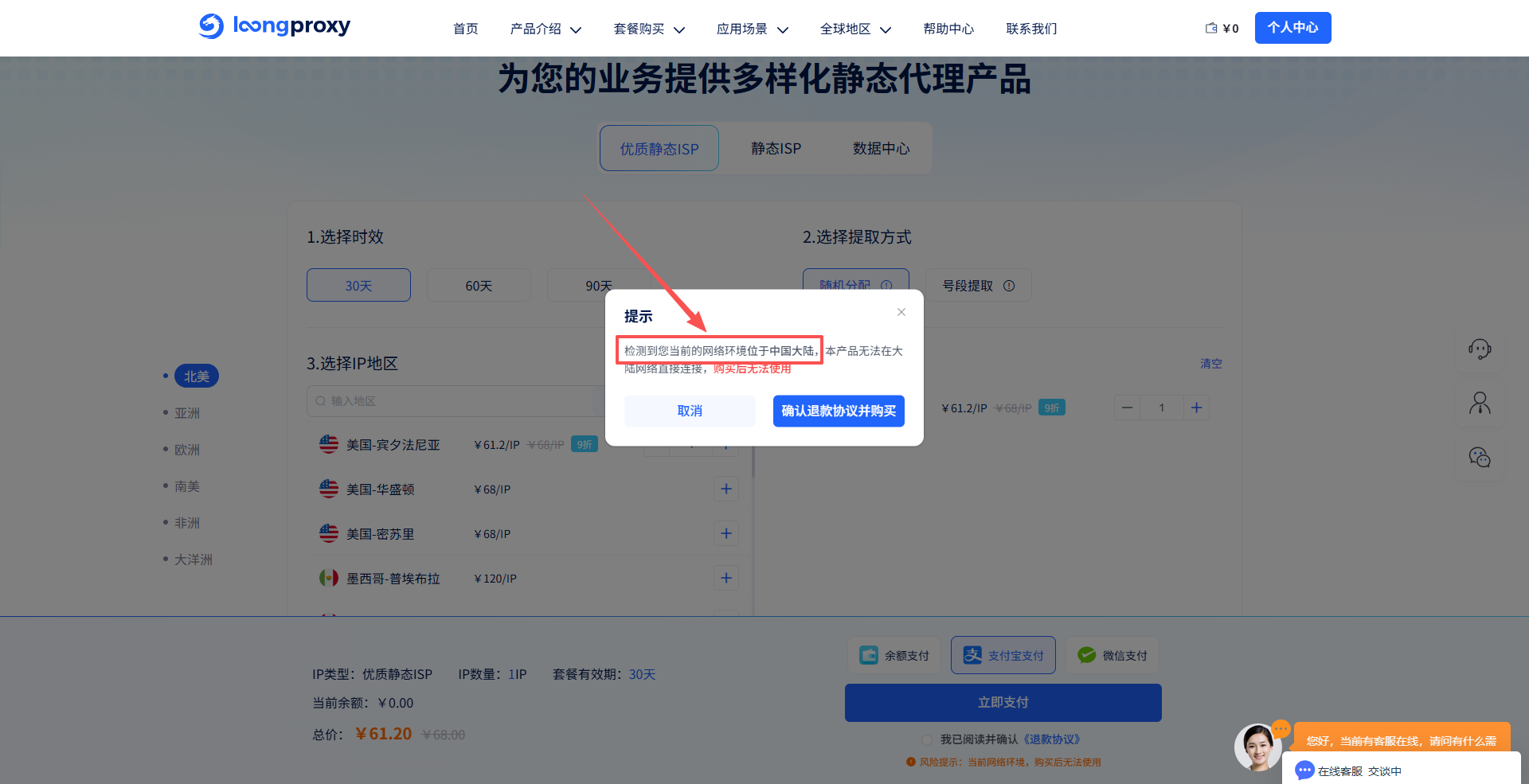Click the loongproxy logo icon

(211, 26)
